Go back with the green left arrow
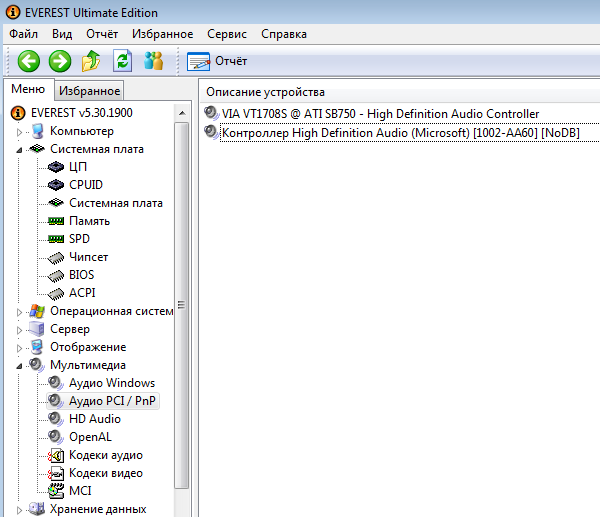The height and width of the screenshot is (517, 600). [x=29, y=61]
